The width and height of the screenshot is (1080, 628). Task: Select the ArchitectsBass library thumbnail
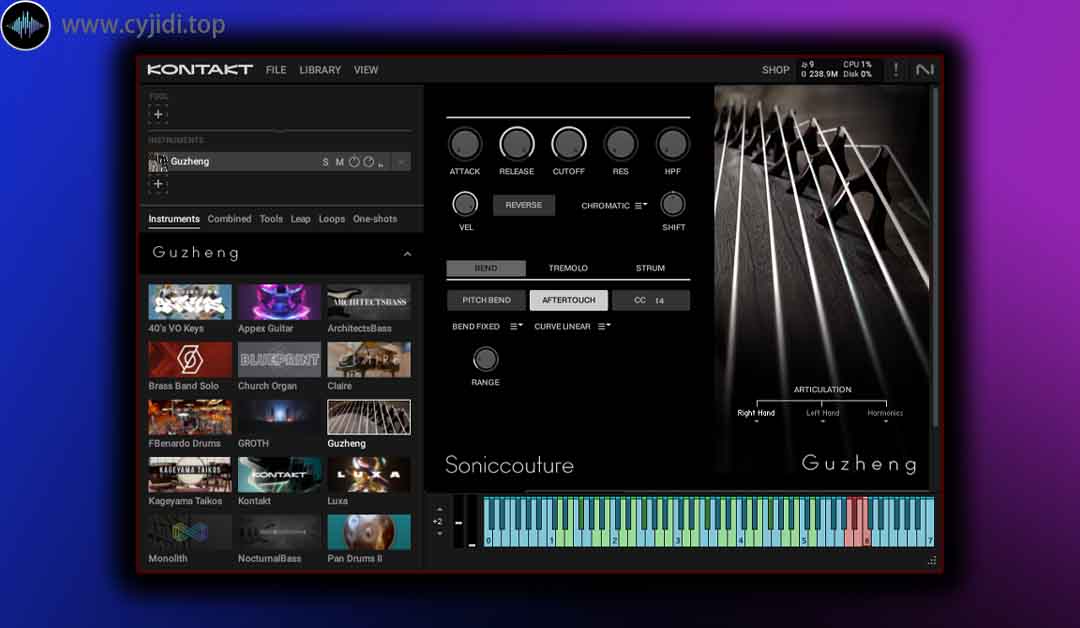point(369,302)
